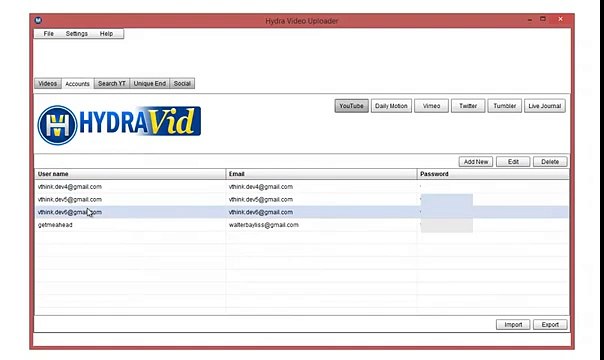Open the File menu
This screenshot has height=360, width=604.
click(49, 34)
